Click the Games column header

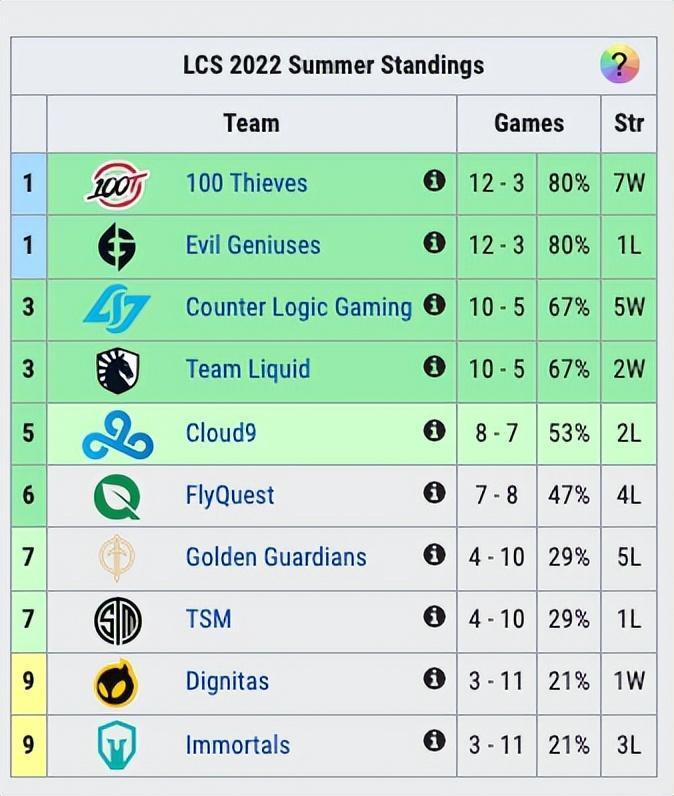click(x=528, y=123)
